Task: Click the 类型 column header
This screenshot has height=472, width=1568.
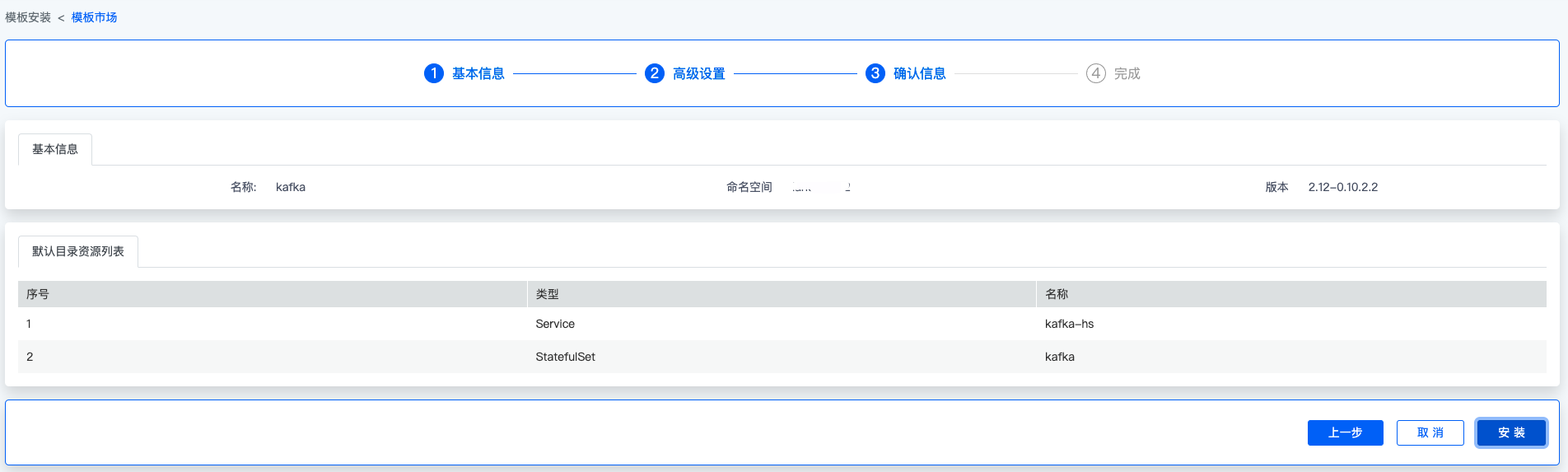Action: 548,294
